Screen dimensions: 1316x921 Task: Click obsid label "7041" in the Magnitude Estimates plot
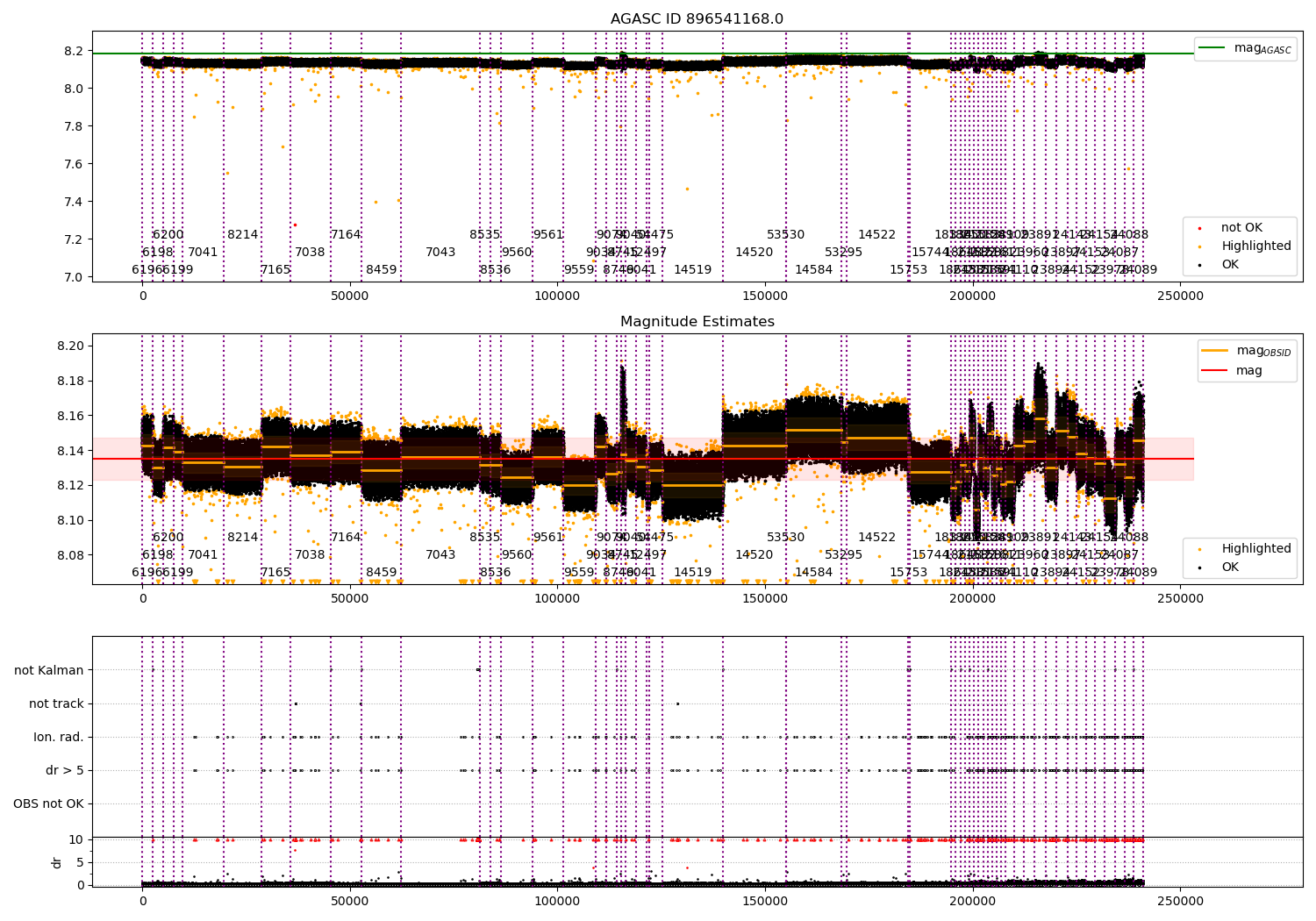(203, 555)
